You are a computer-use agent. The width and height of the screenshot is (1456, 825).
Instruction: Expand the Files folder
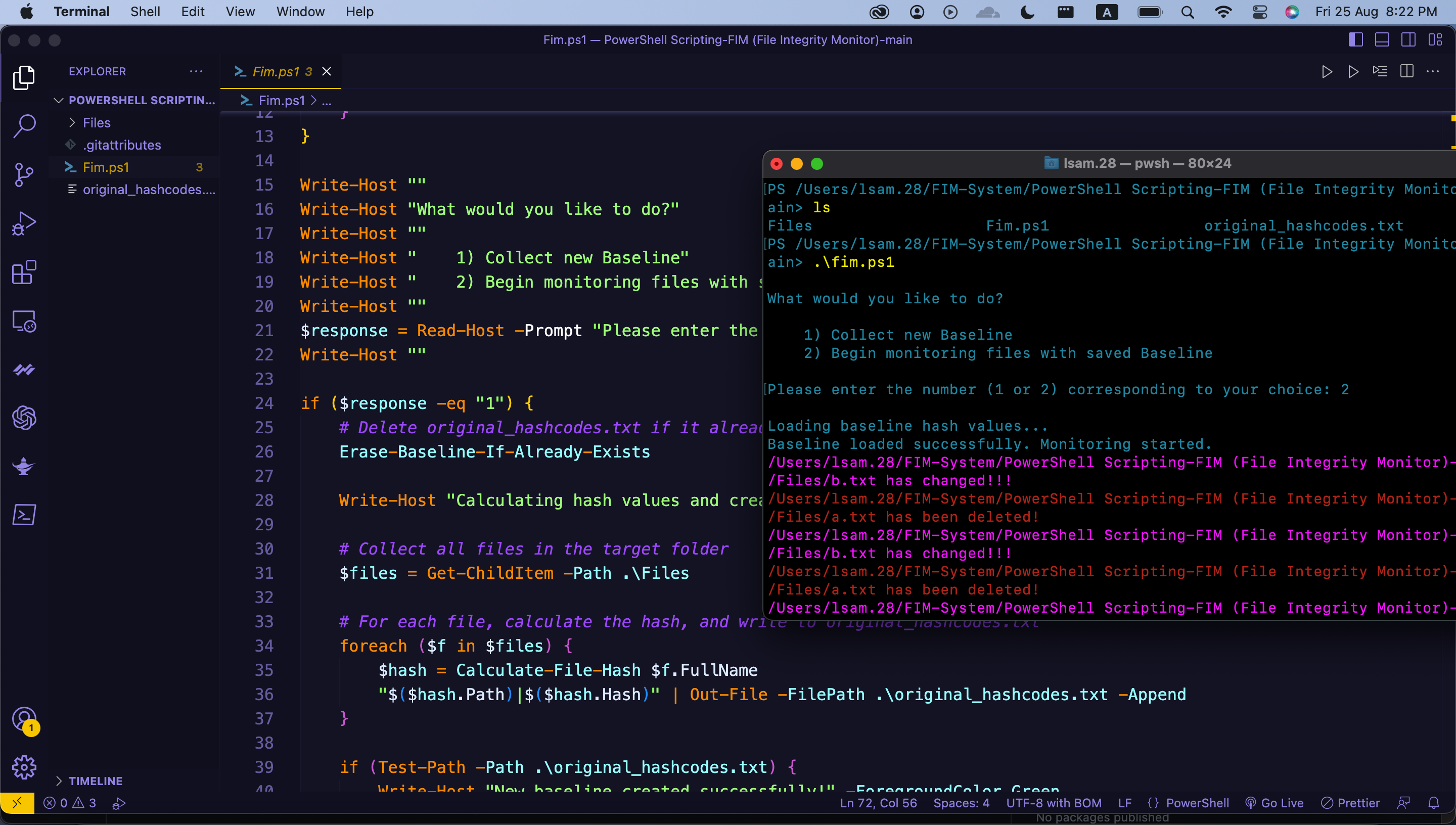97,122
